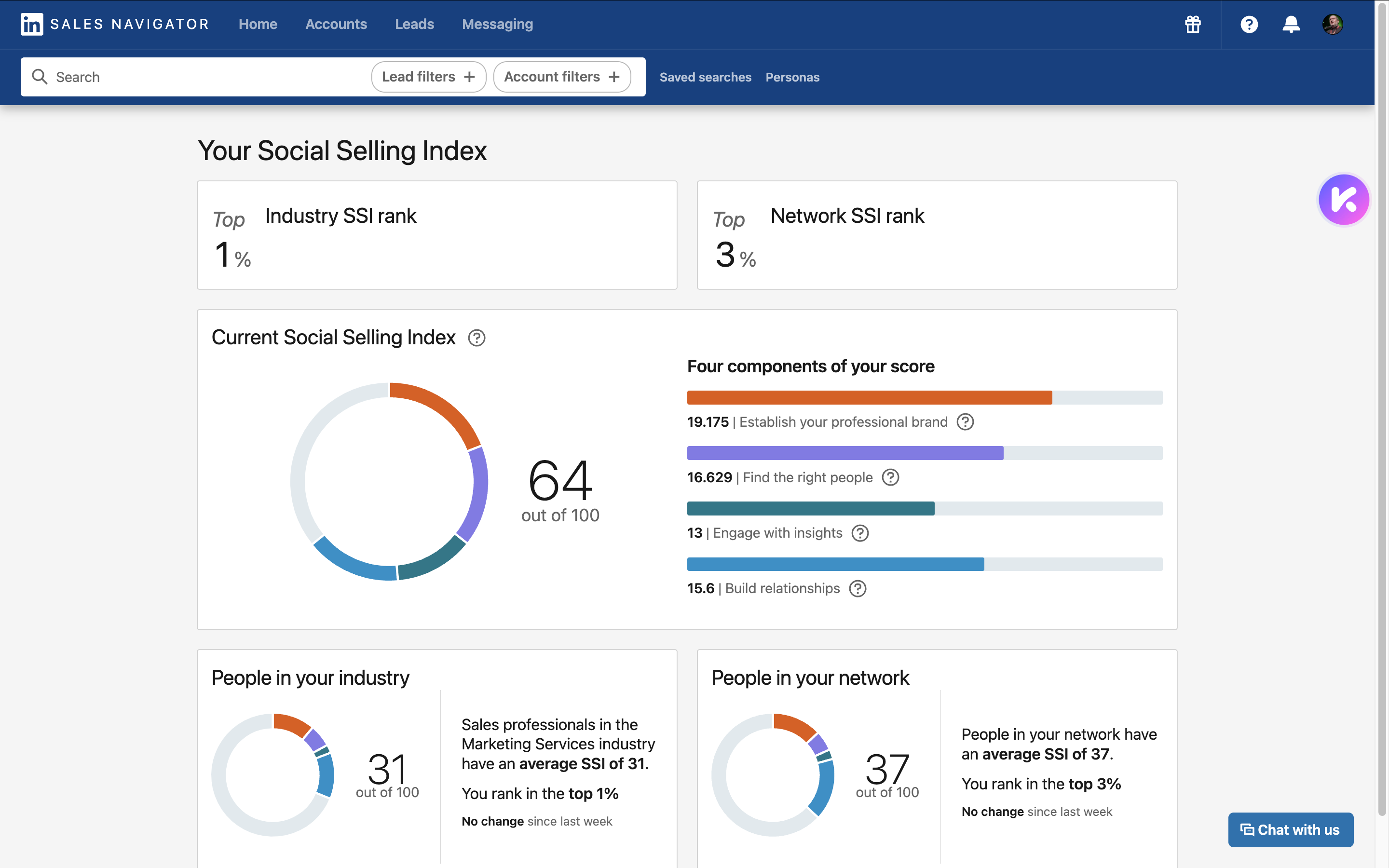Screen dimensions: 1389x868
Task: Open Personas link
Action: coord(792,77)
